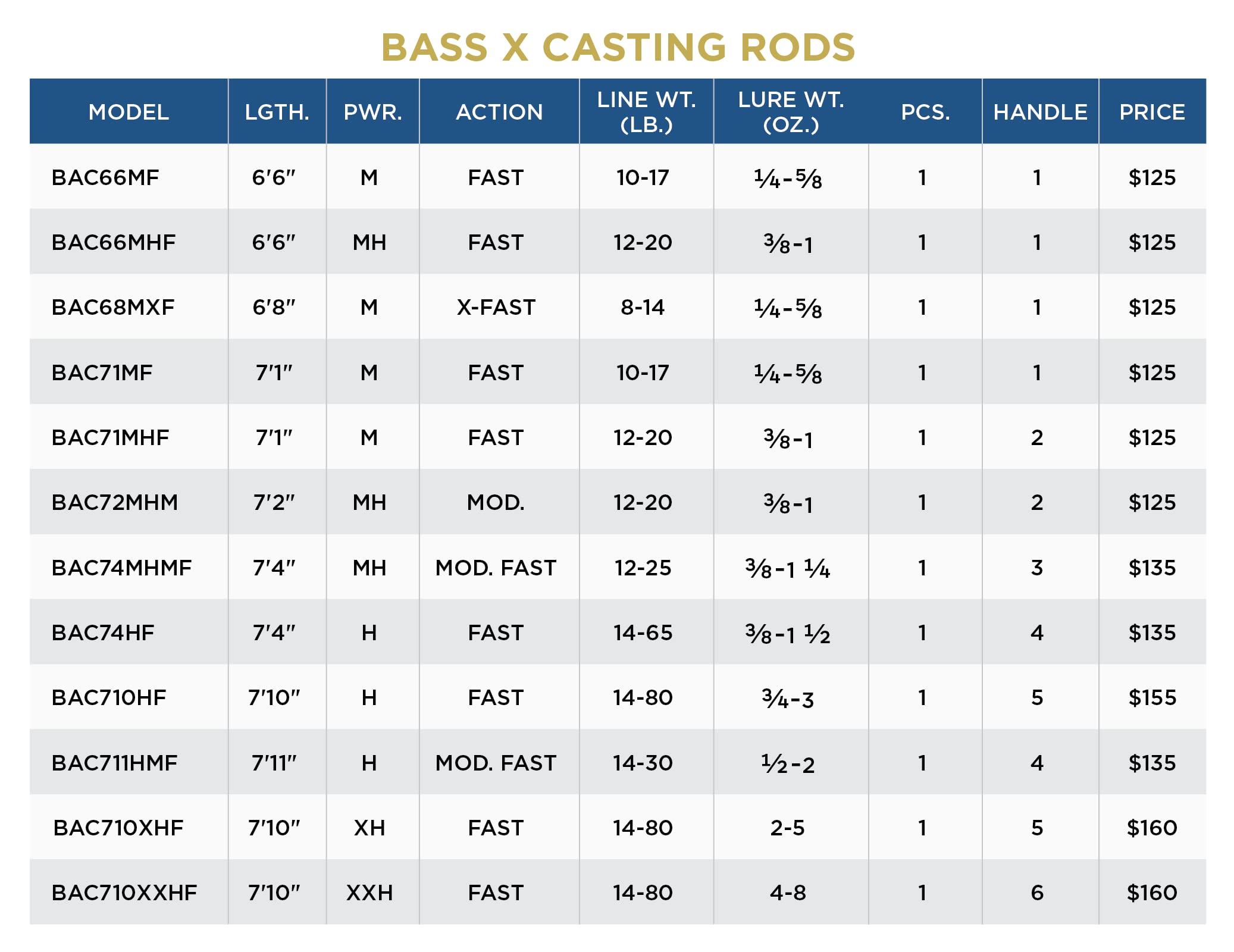Select the ACTION column header
The image size is (1234, 952).
click(x=499, y=112)
